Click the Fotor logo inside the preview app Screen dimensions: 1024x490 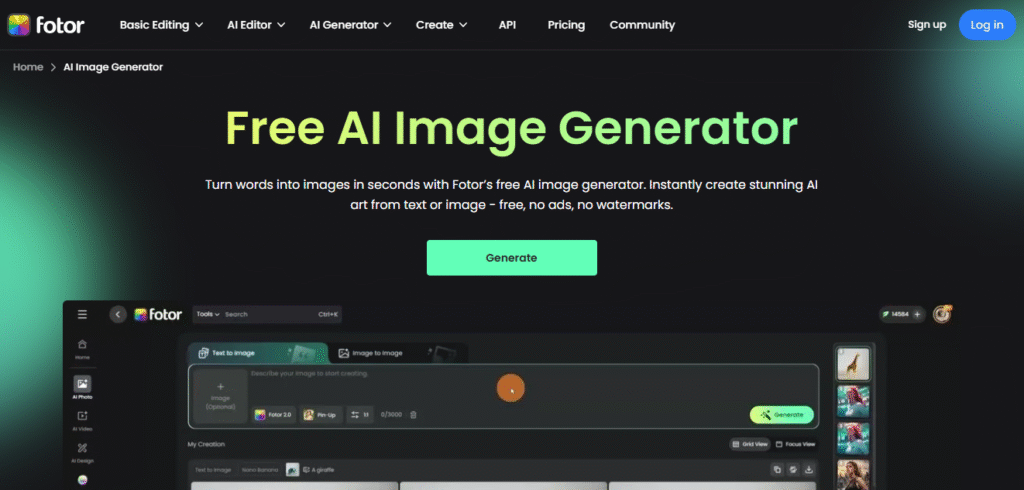pyautogui.click(x=158, y=314)
